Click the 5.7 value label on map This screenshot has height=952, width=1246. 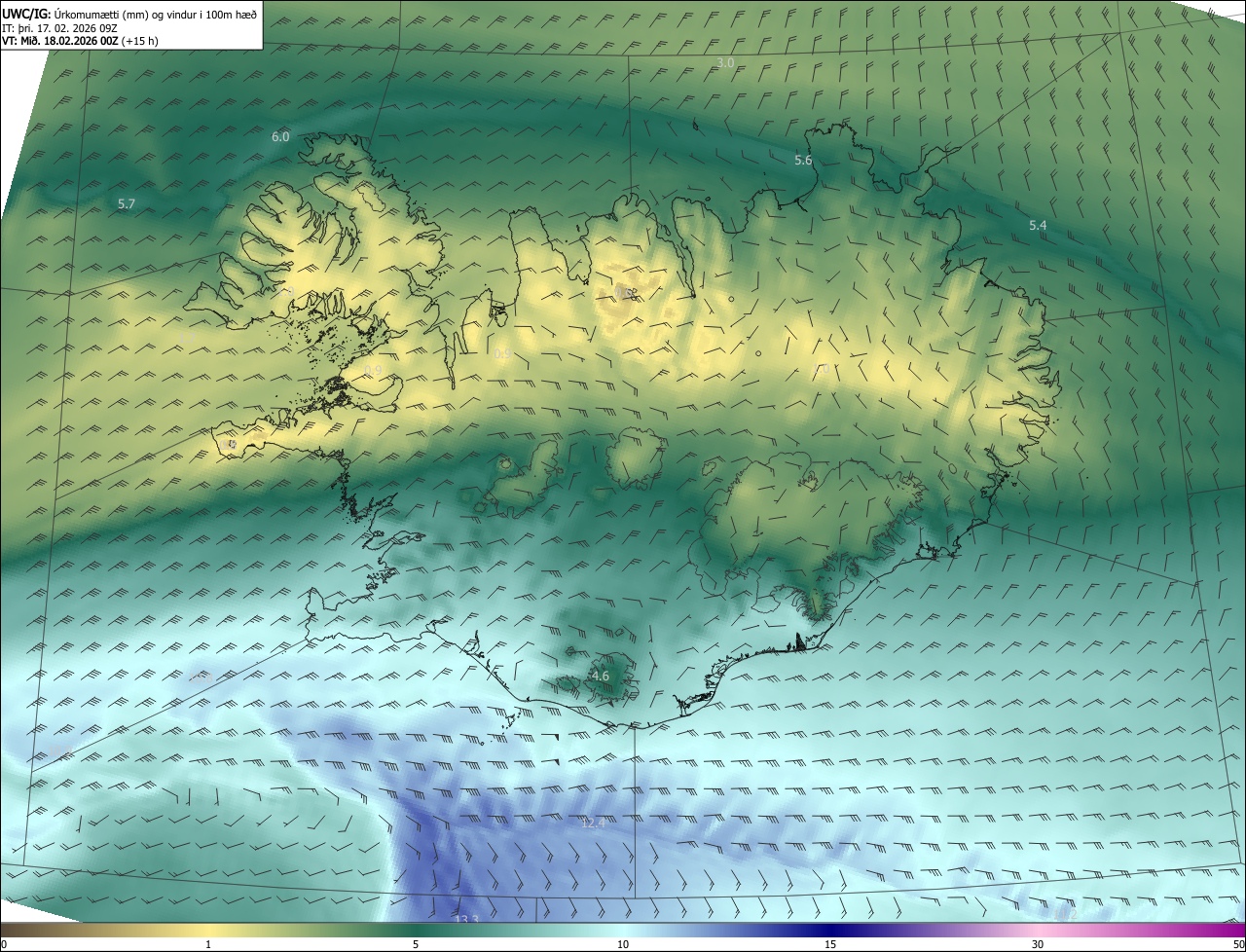[127, 204]
